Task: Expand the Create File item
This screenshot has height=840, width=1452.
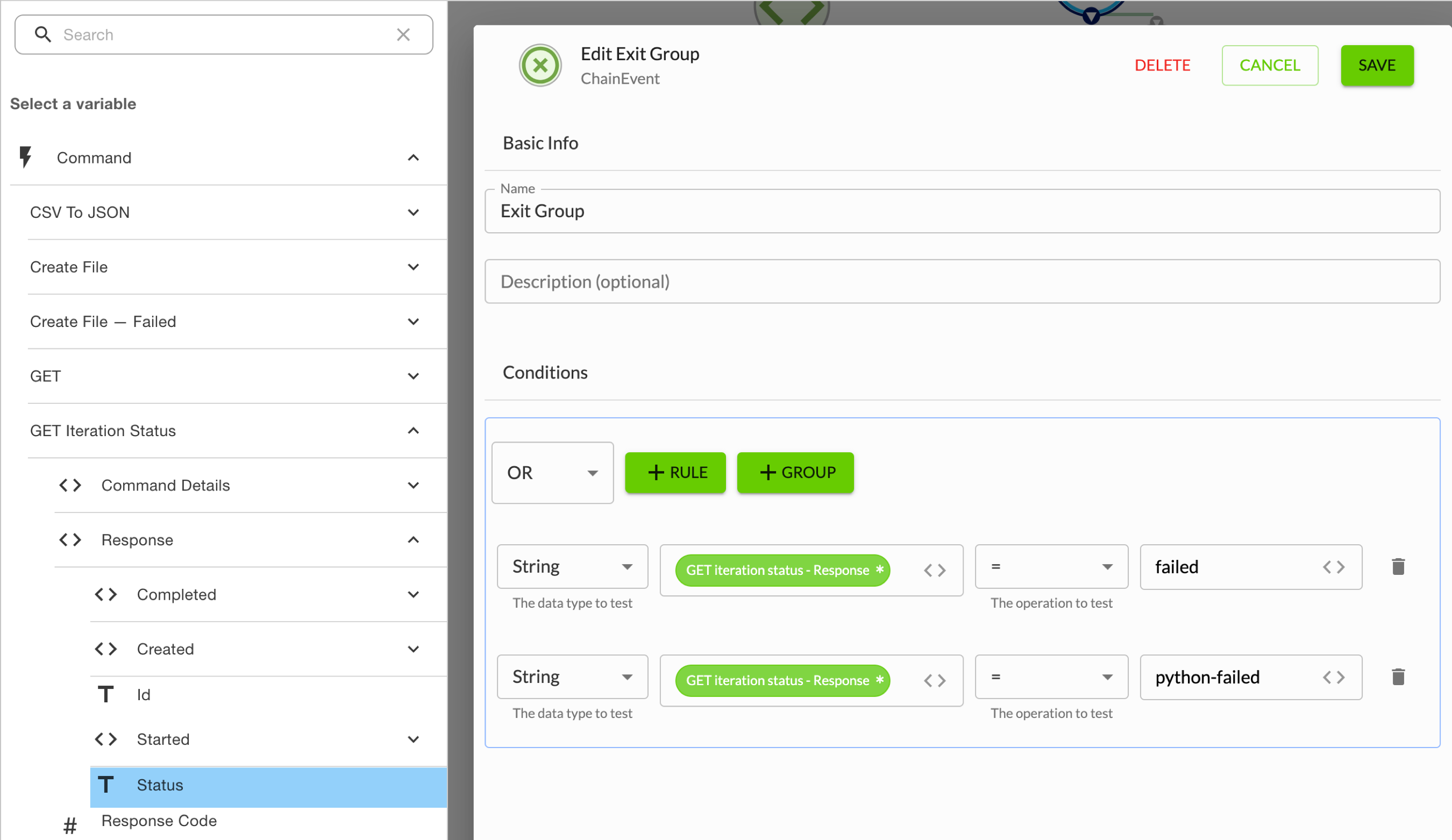Action: coord(413,267)
